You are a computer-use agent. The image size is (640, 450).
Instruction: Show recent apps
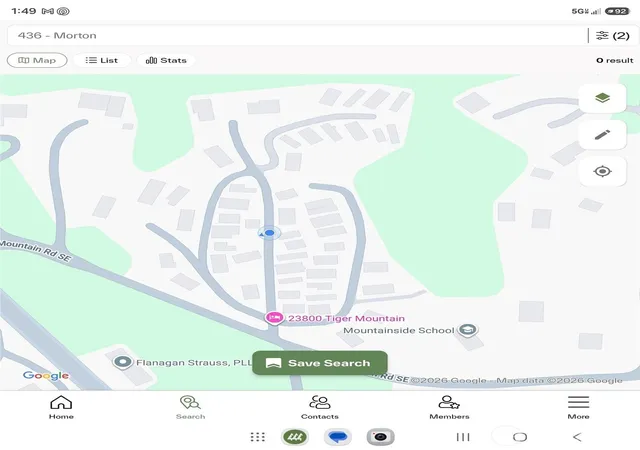click(x=463, y=437)
